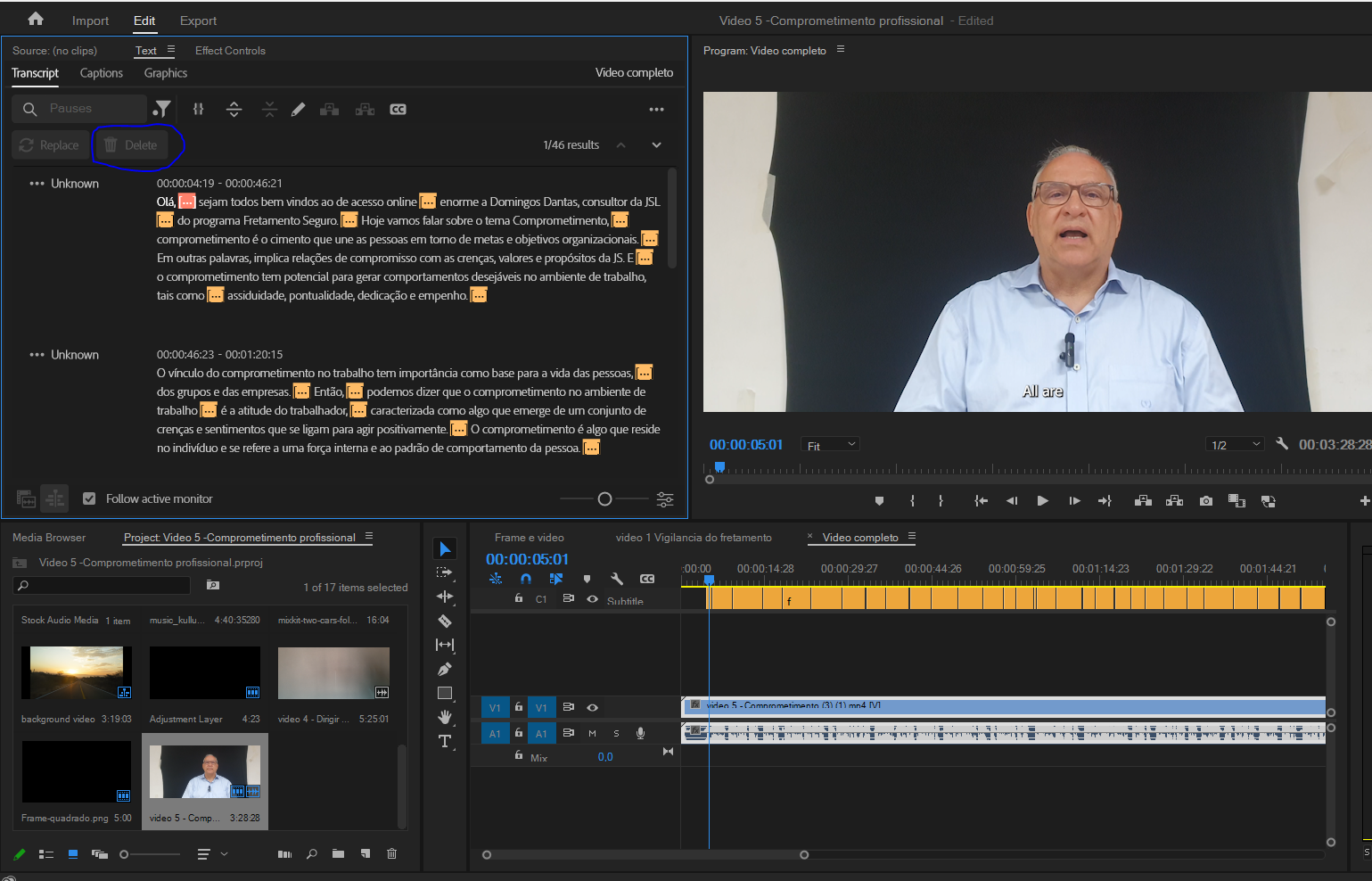
Task: Select the Type tool in the tools panel
Action: coord(445,741)
